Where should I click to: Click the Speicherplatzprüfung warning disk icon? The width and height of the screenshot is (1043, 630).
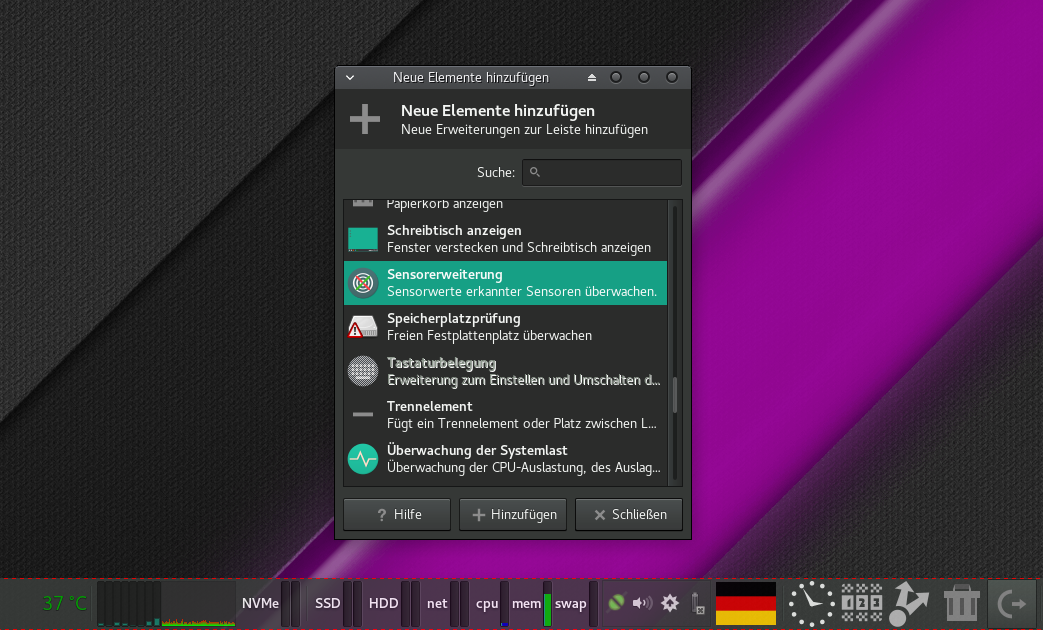pyautogui.click(x=362, y=327)
